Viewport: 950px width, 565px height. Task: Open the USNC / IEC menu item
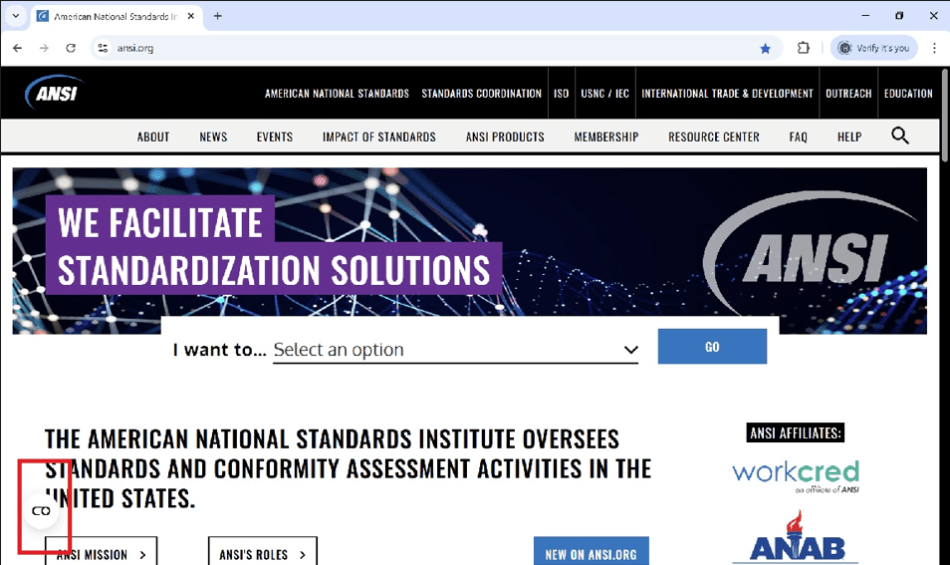[x=605, y=93]
